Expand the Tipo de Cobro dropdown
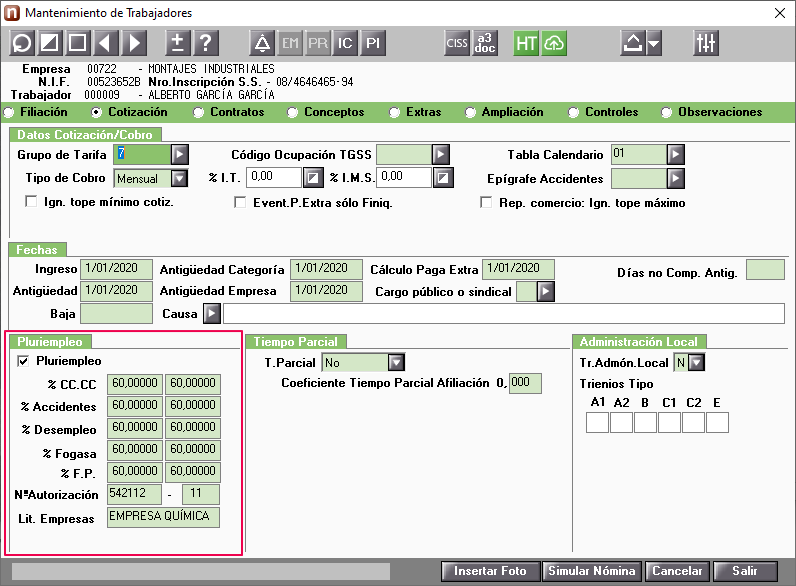 179,178
